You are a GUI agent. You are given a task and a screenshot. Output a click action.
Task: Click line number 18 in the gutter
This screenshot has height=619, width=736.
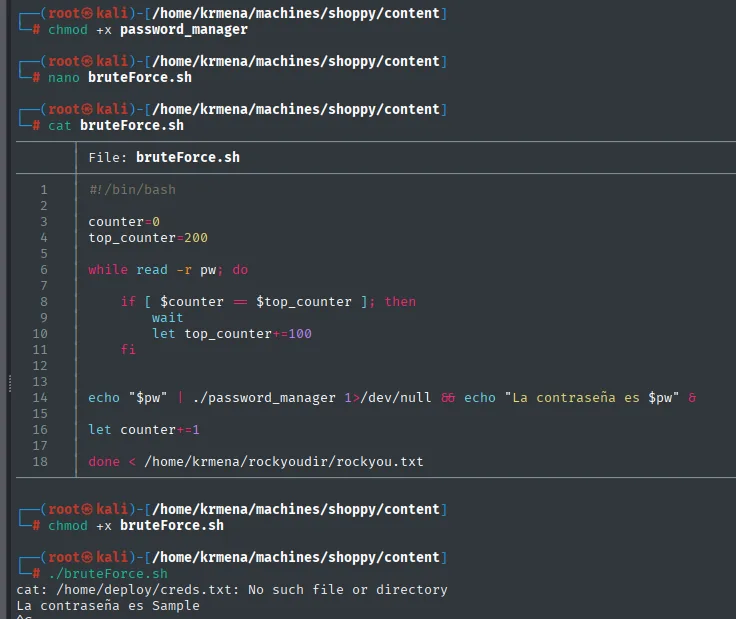40,462
